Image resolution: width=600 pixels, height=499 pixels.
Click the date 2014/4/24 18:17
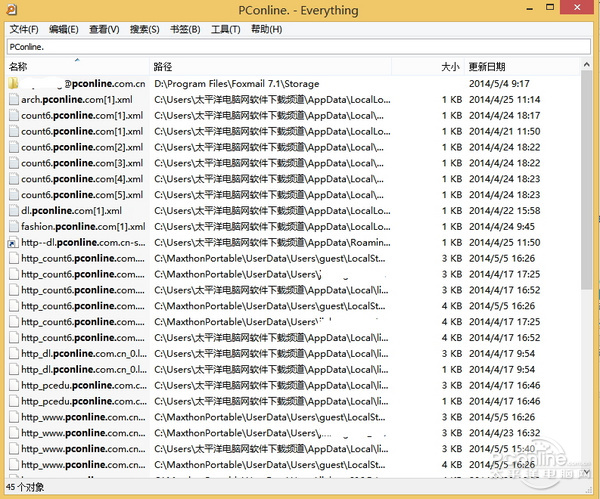pos(504,116)
